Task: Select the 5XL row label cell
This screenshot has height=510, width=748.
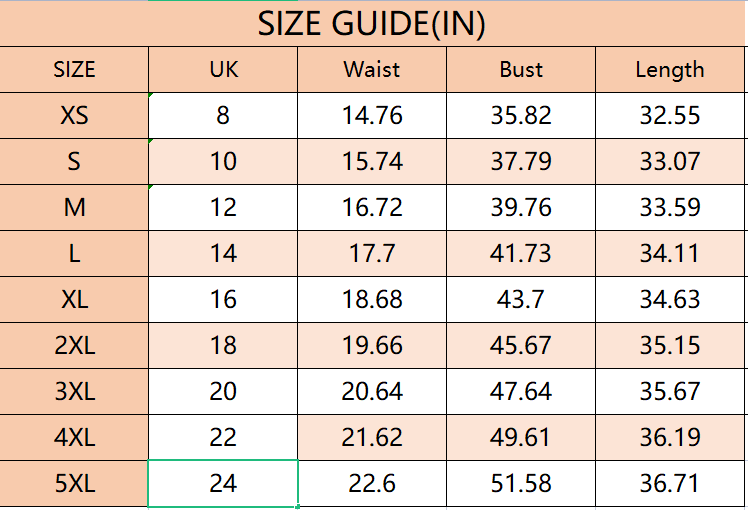Action: point(74,483)
